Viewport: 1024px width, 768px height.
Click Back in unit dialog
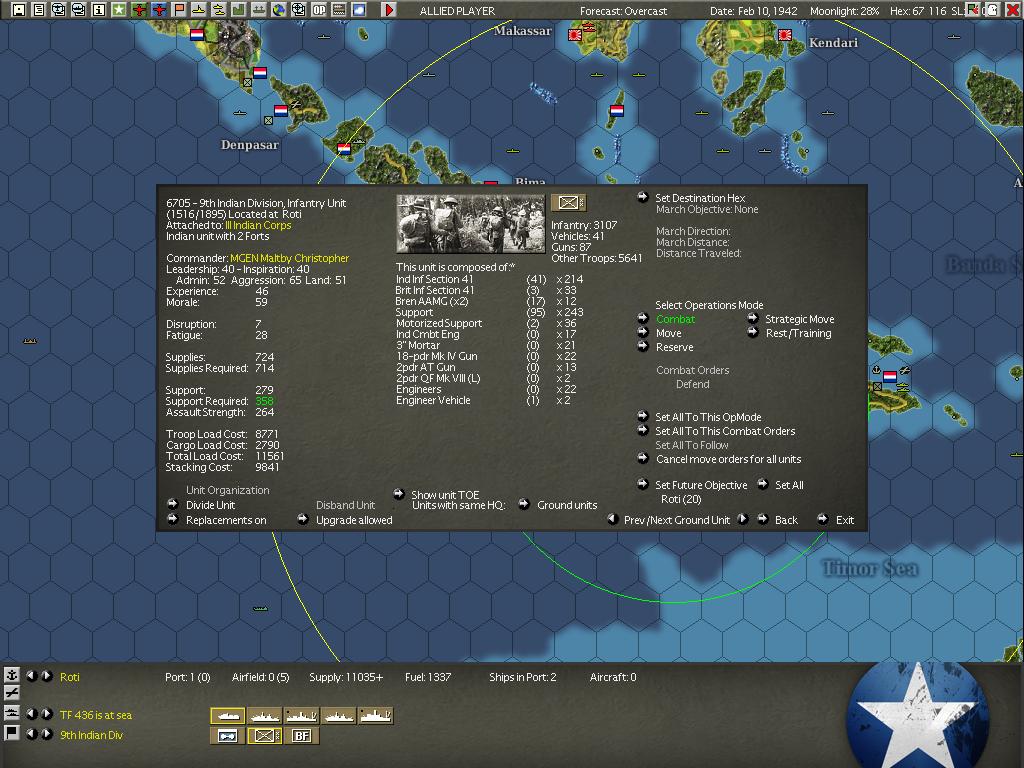[x=786, y=520]
